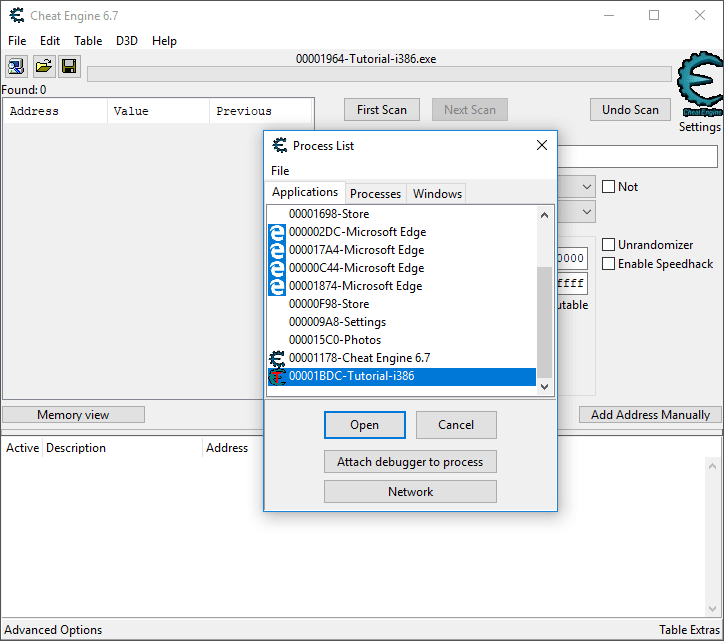
Task: Open Advanced Options
Action: pos(53,630)
